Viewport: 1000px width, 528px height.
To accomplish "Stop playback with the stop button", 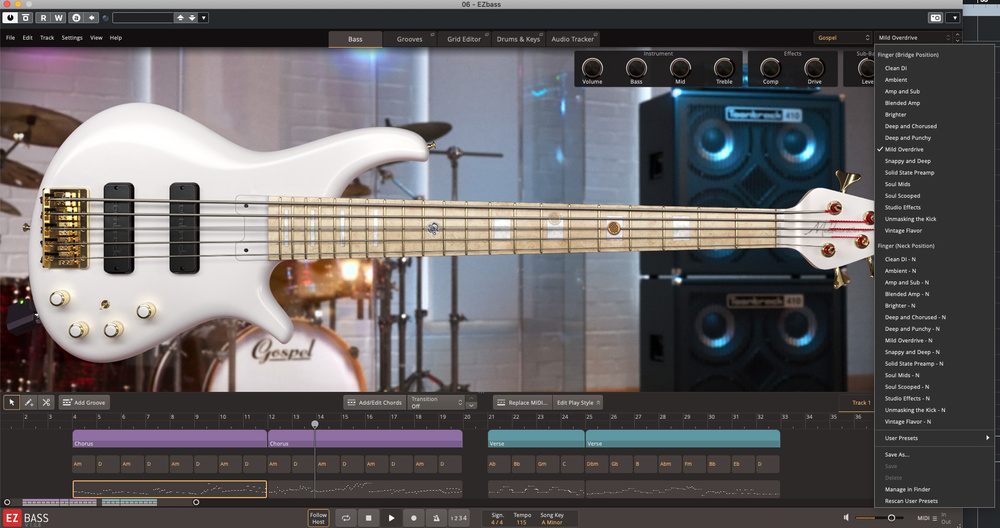I will click(368, 518).
